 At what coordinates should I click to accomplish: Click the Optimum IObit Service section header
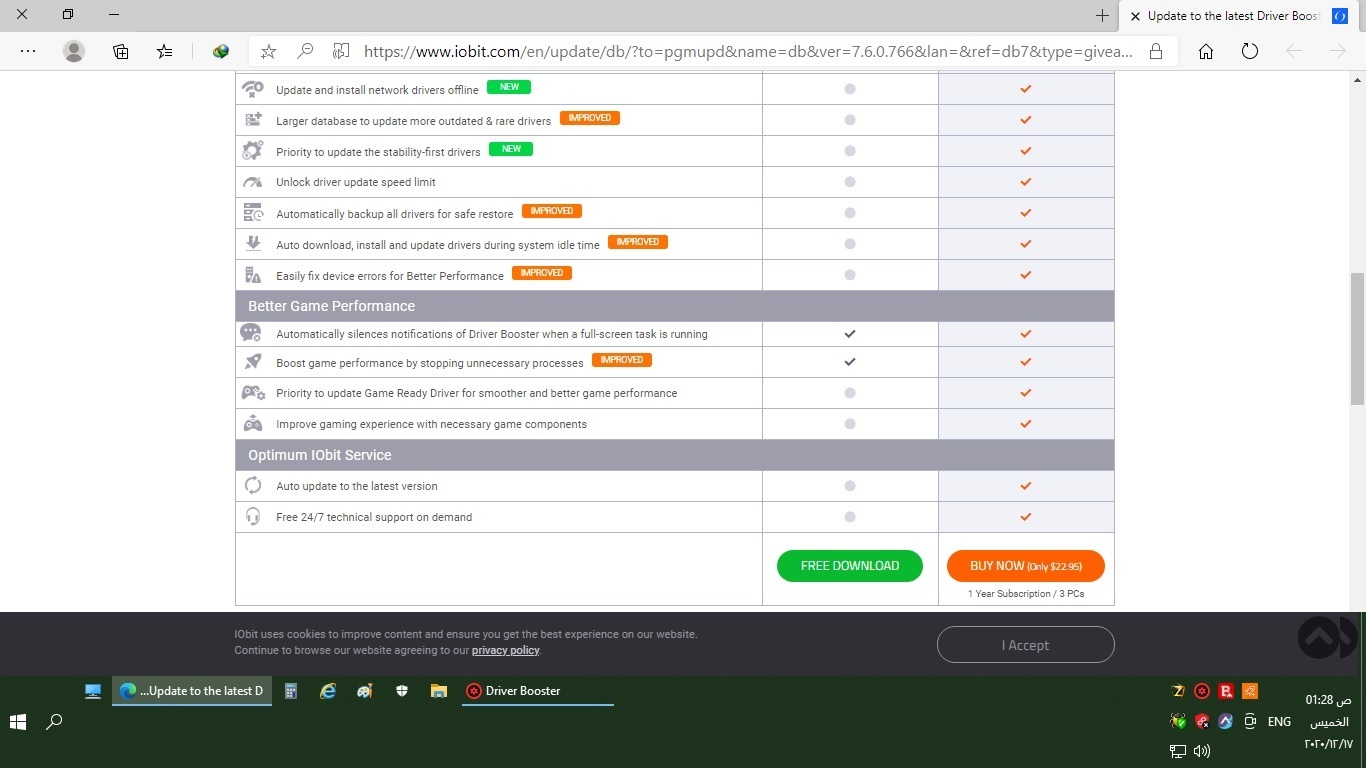[675, 455]
